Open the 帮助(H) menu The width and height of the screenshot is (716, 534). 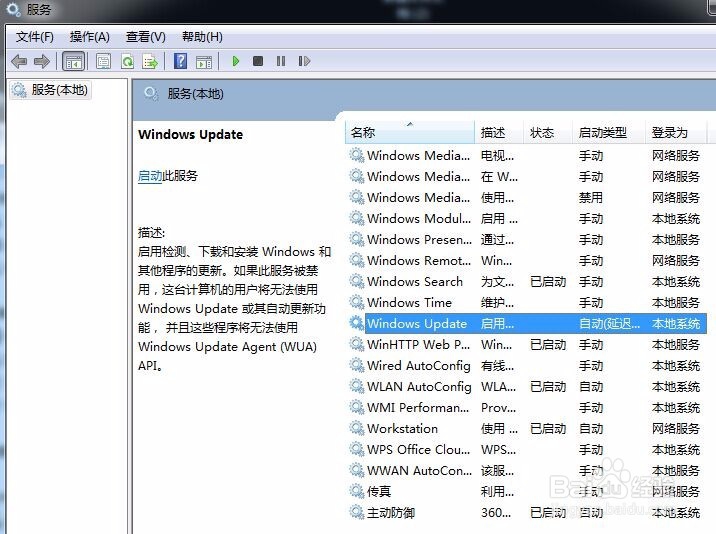click(x=202, y=37)
